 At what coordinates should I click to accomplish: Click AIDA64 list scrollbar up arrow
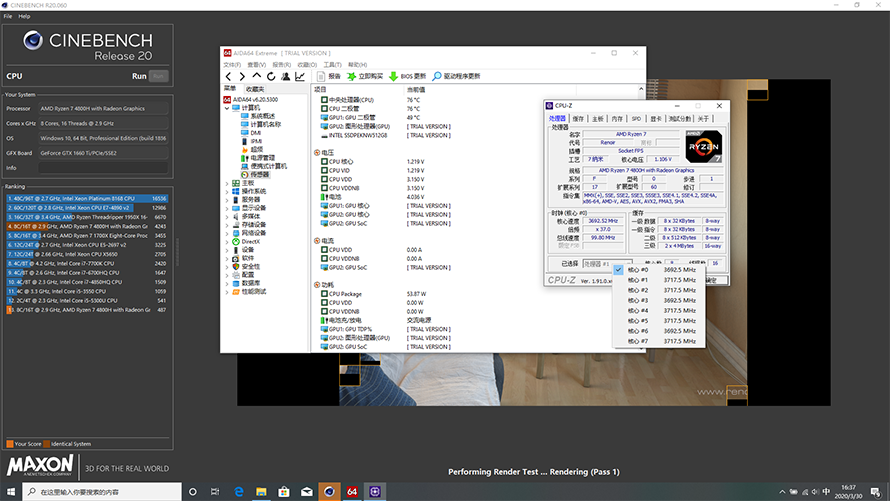(x=641, y=89)
